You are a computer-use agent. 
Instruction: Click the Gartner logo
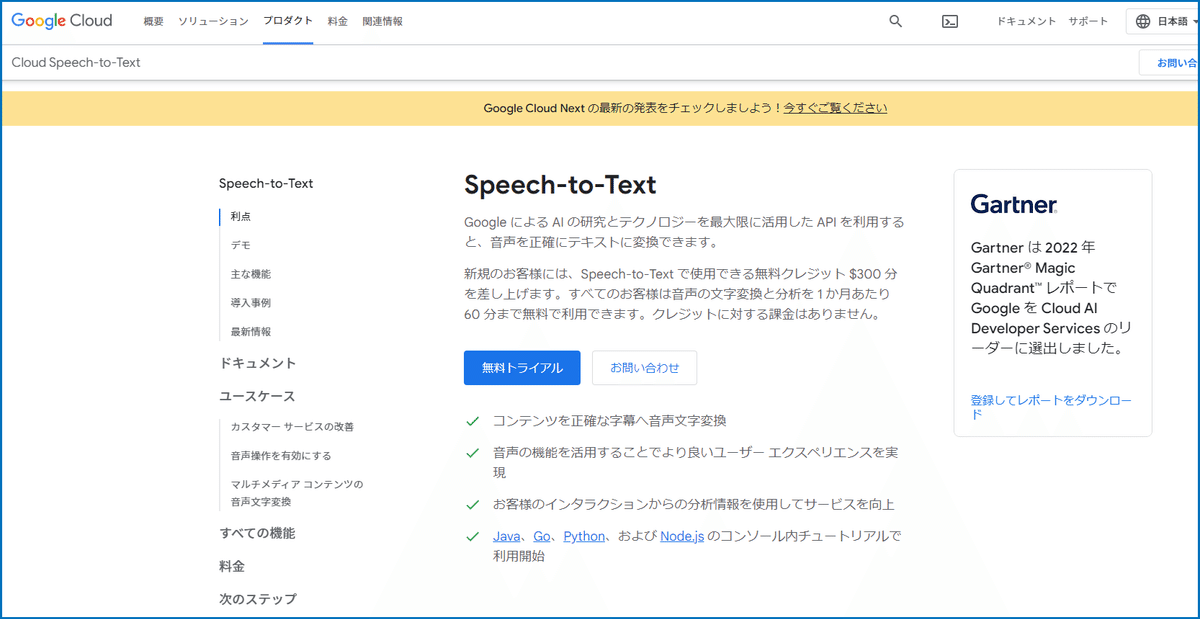tap(1014, 205)
